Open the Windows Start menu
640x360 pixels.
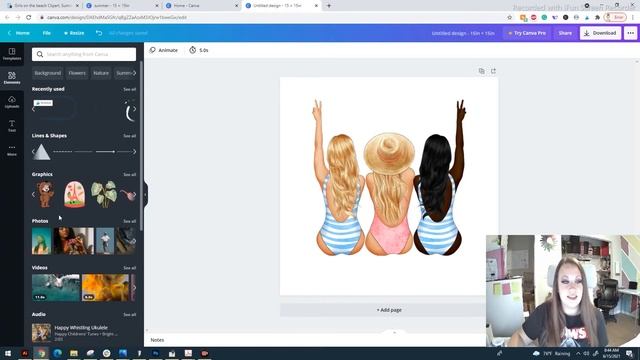point(8,353)
